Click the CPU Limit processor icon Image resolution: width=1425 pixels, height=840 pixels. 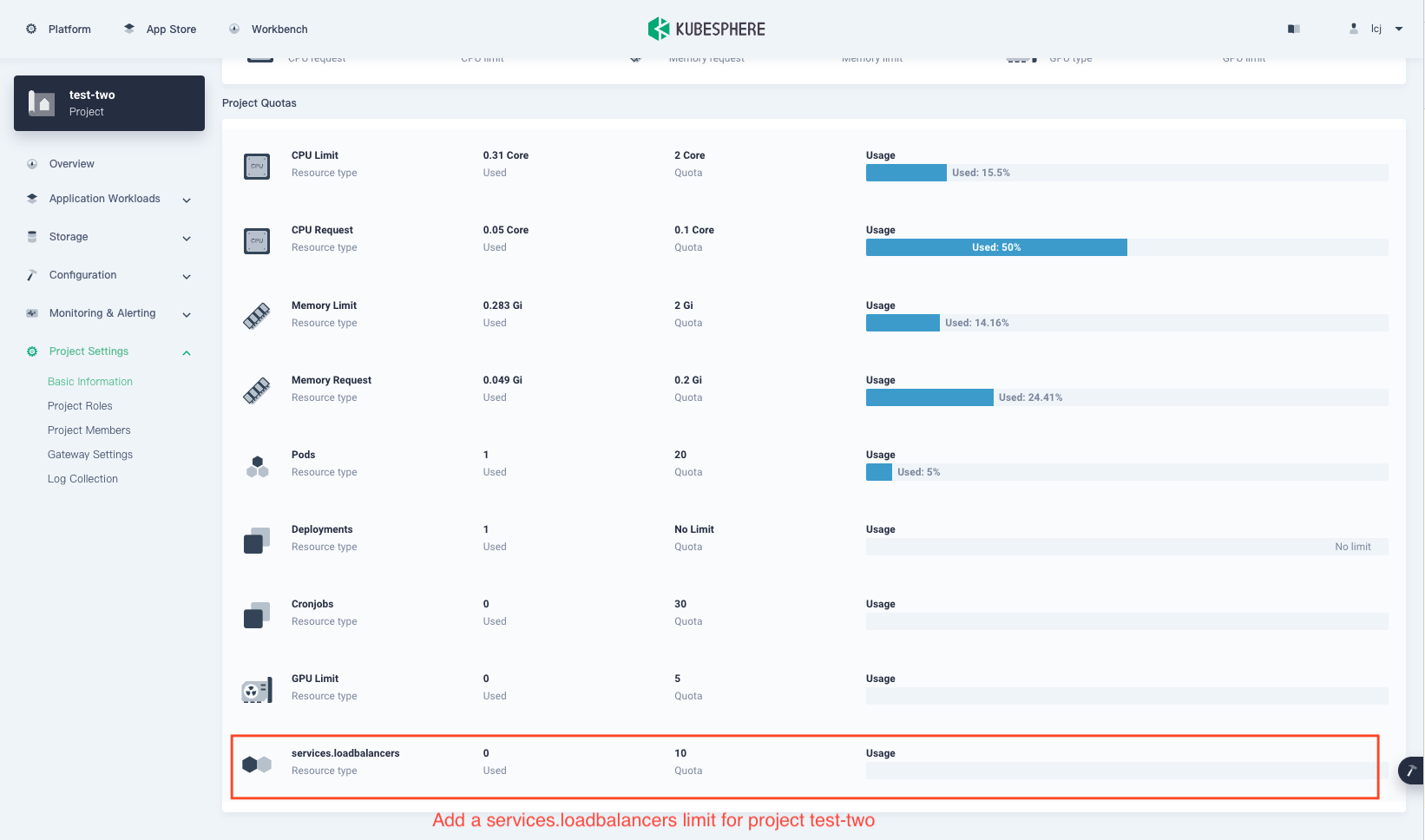(x=257, y=166)
